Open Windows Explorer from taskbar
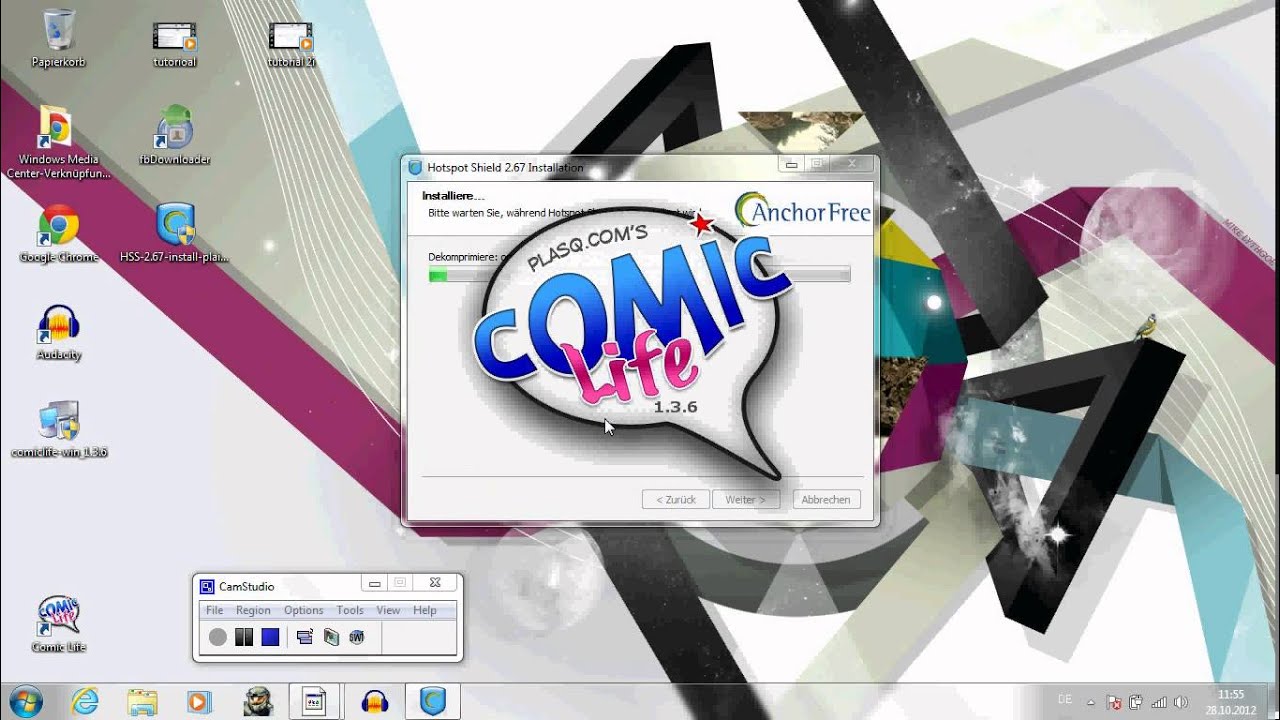This screenshot has height=720, width=1280. 142,702
